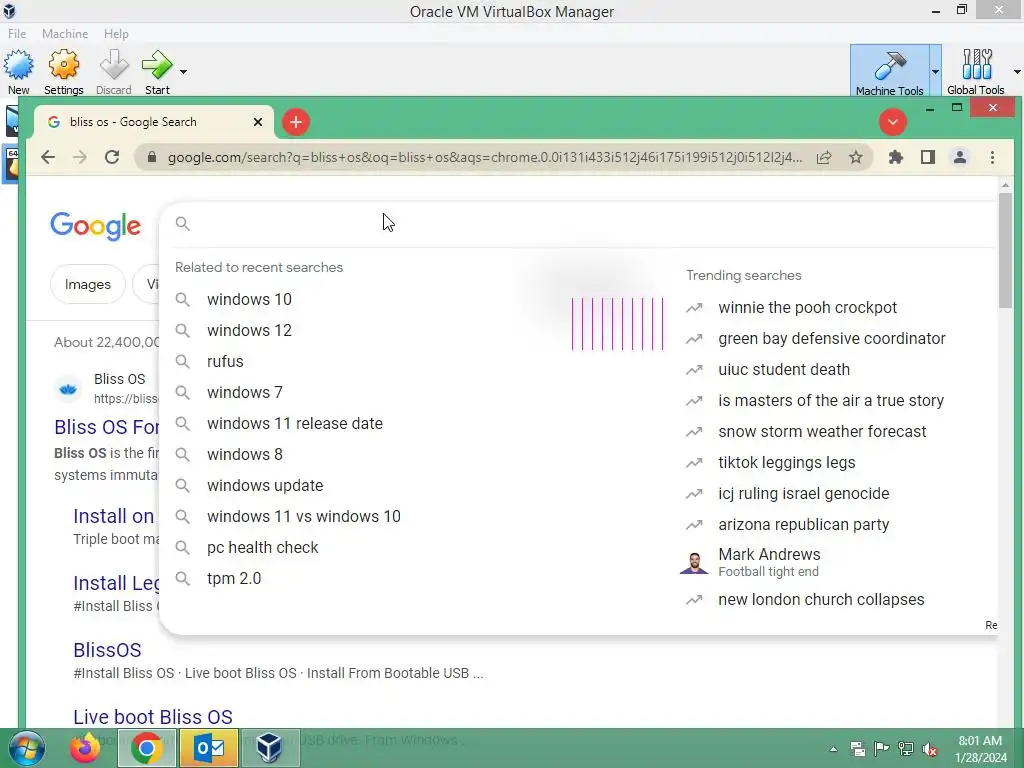Close the bliss os browser tab
This screenshot has height=768, width=1024.
point(258,122)
